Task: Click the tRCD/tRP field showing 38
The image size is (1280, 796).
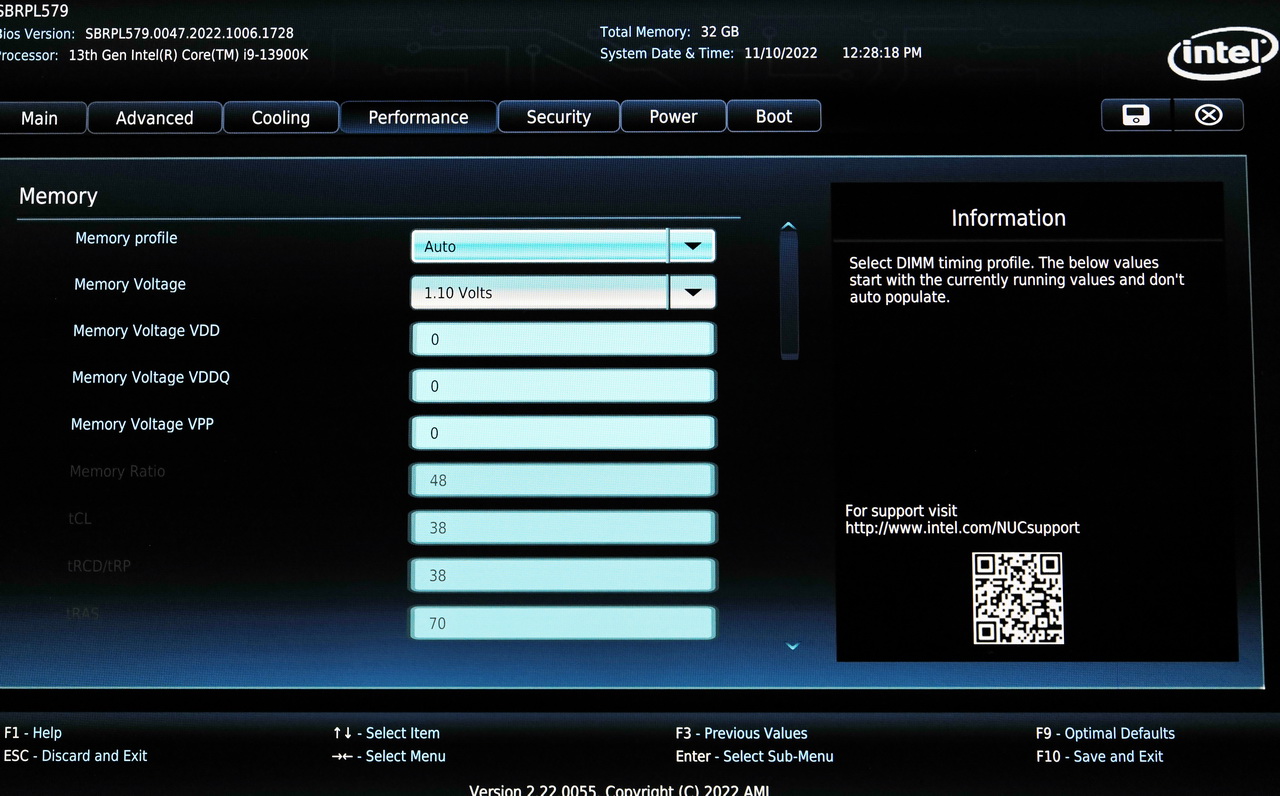Action: pos(563,575)
